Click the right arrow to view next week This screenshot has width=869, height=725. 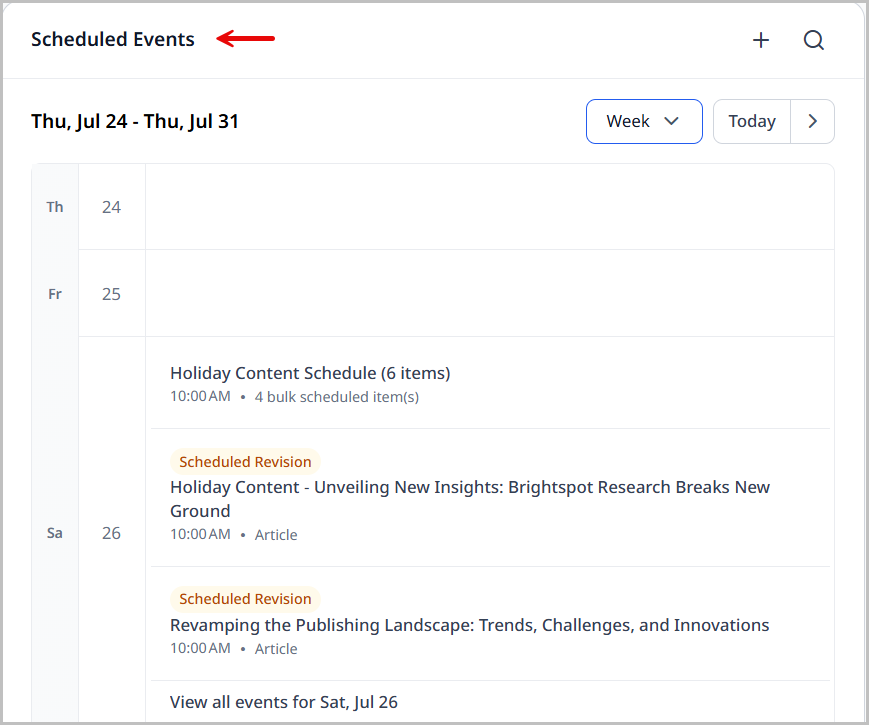812,121
